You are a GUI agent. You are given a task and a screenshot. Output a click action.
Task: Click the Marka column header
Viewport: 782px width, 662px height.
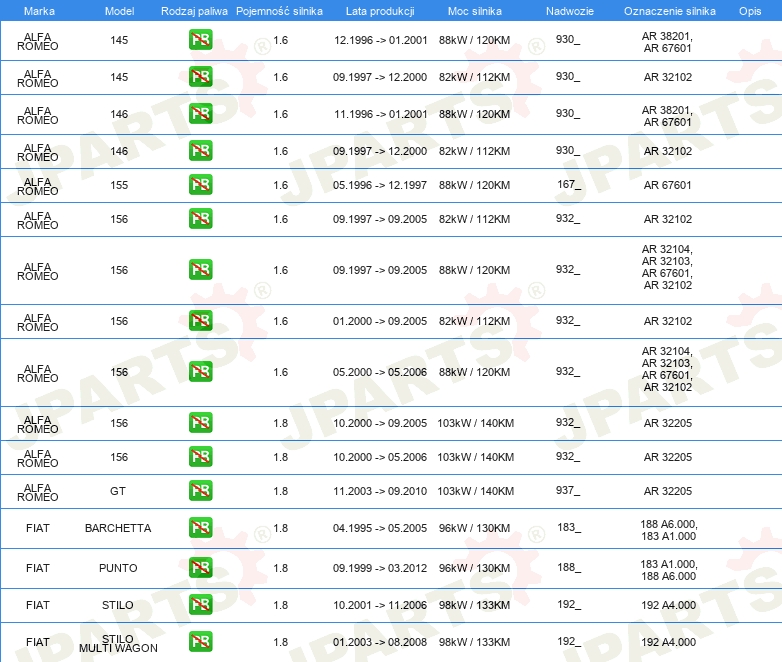tap(39, 11)
